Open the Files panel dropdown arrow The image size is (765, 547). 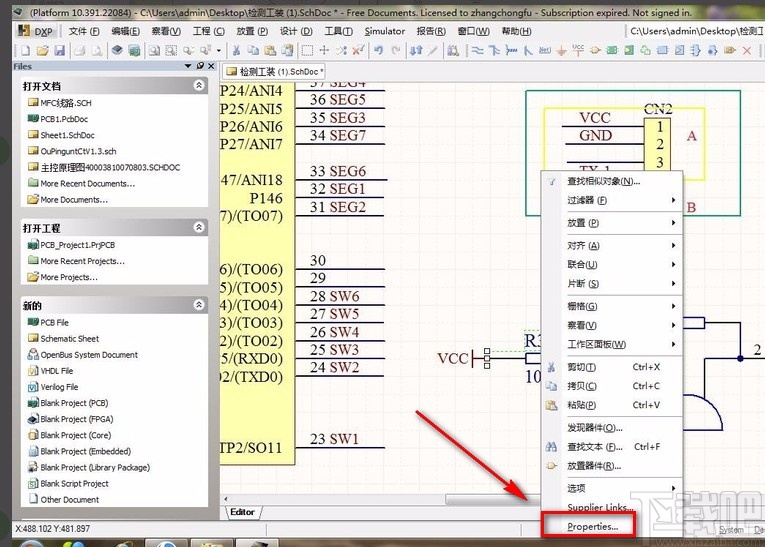pos(188,66)
